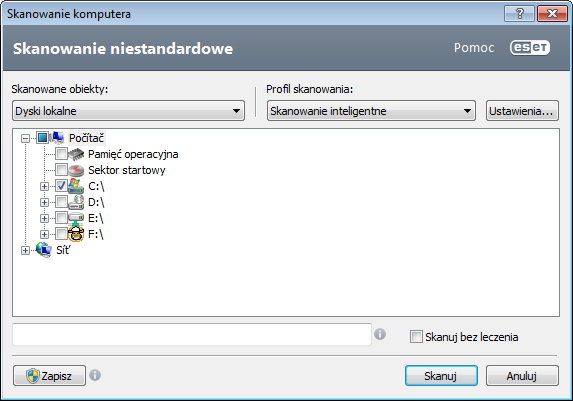Click the disc drive icon for D:\
The height and width of the screenshot is (401, 573).
76,202
